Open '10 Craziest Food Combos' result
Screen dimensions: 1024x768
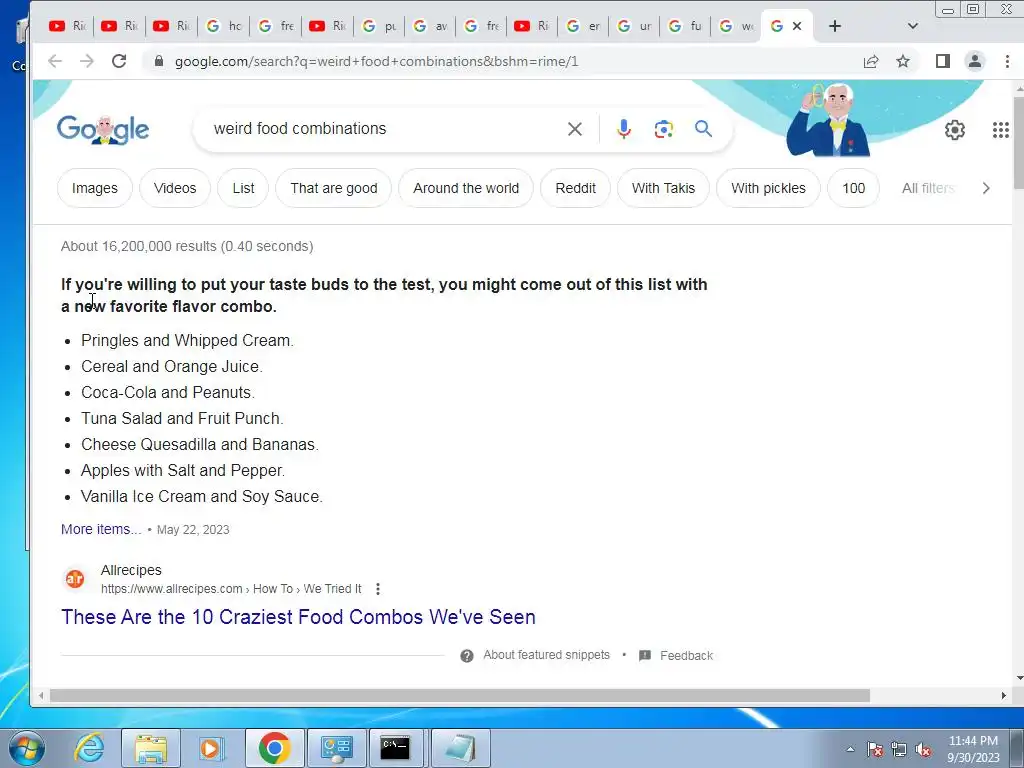tap(298, 617)
